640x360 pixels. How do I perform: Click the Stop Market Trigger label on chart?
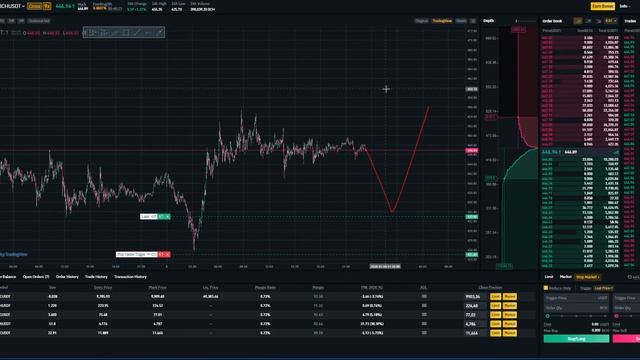[x=136, y=255]
